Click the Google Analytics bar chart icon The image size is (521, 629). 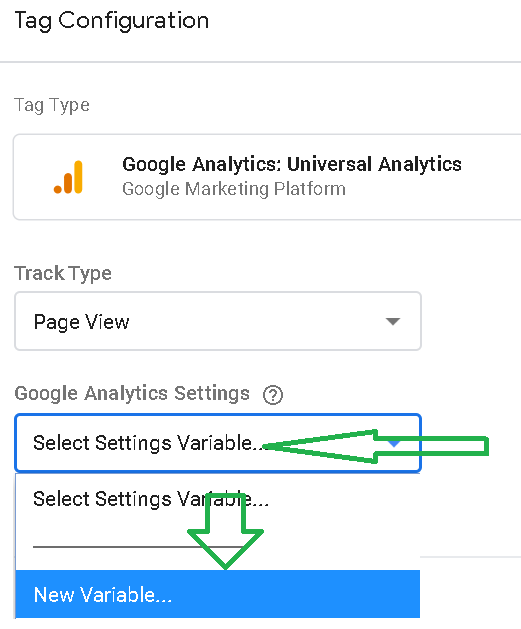69,177
